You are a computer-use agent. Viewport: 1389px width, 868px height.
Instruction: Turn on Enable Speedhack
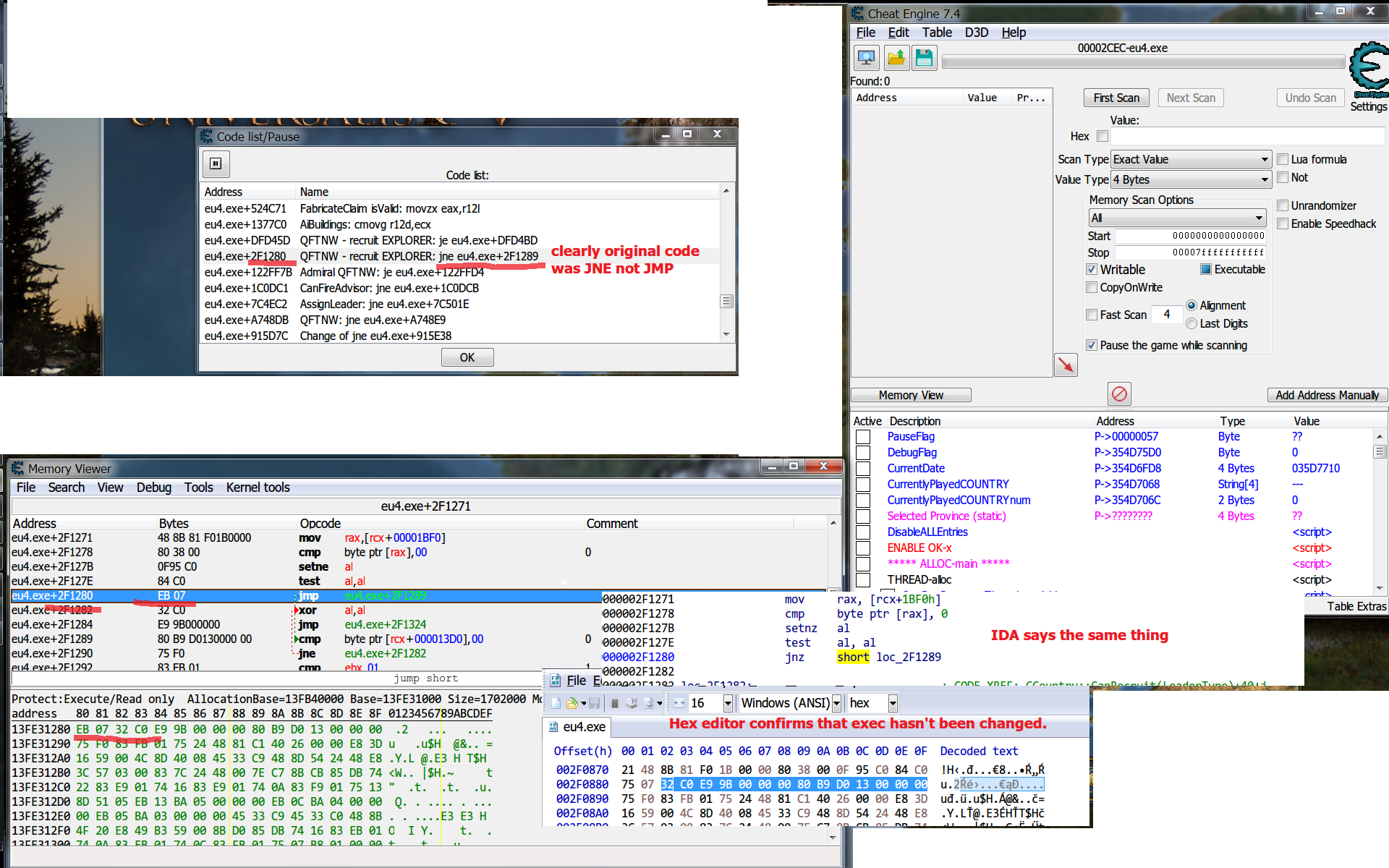pos(1283,224)
